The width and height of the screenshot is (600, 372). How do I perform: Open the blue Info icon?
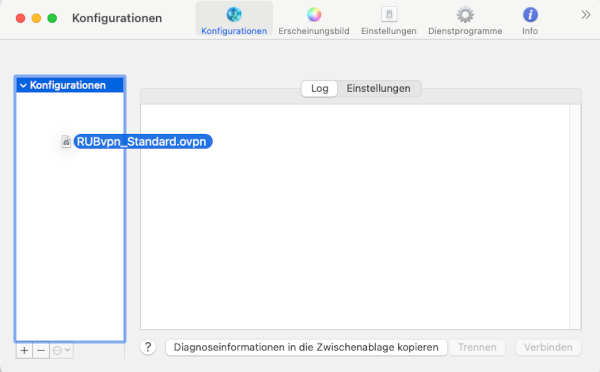pyautogui.click(x=530, y=15)
